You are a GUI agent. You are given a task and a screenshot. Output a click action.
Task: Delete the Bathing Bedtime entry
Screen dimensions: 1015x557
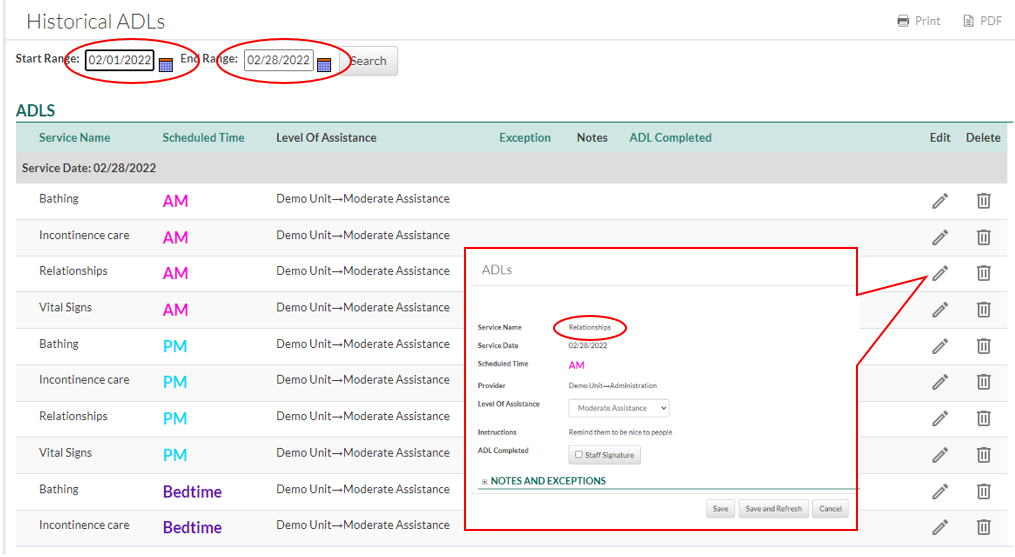983,491
